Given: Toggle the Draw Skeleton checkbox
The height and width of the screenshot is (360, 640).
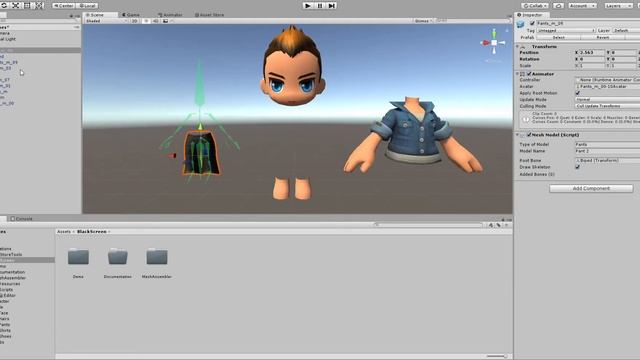Looking at the screenshot, I should (578, 167).
